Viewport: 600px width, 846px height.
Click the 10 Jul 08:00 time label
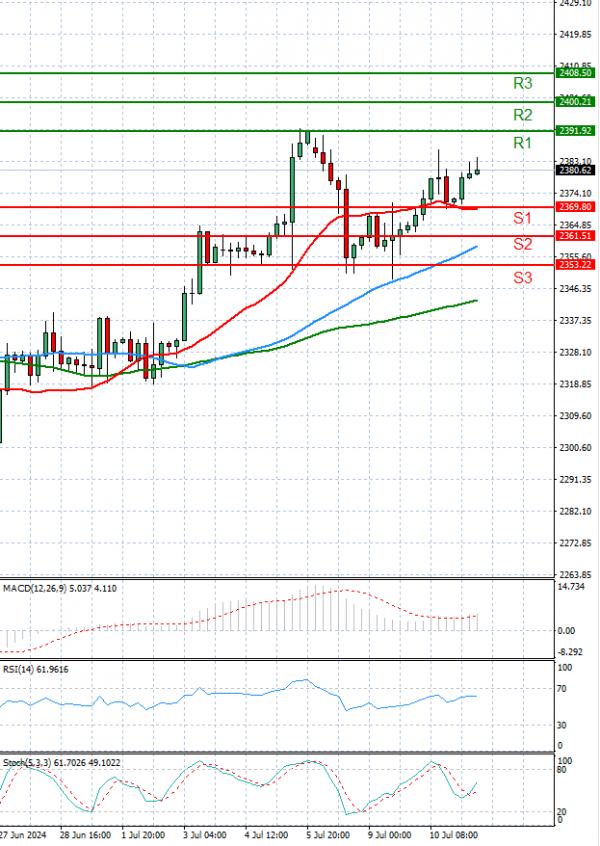tap(453, 835)
